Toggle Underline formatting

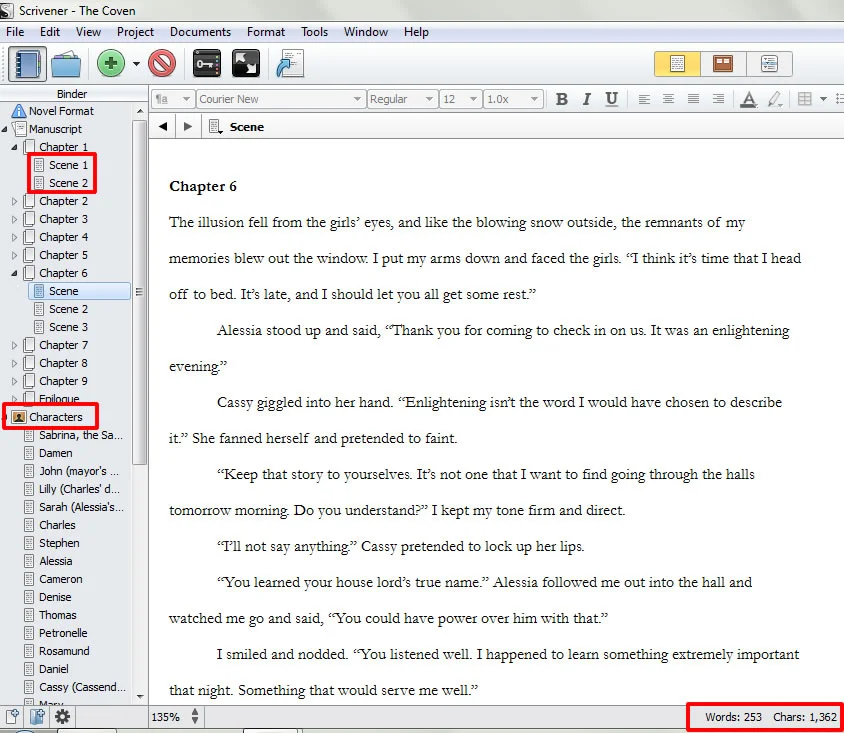611,99
